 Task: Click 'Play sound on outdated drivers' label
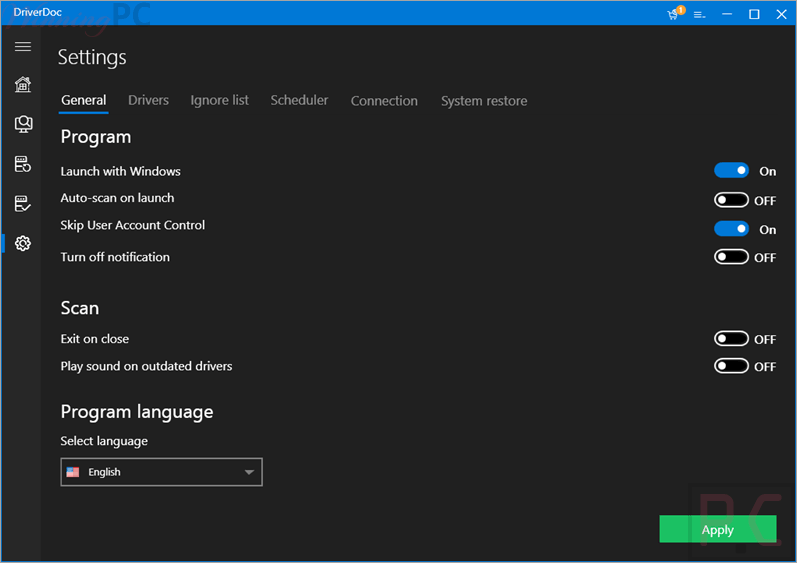point(146,366)
